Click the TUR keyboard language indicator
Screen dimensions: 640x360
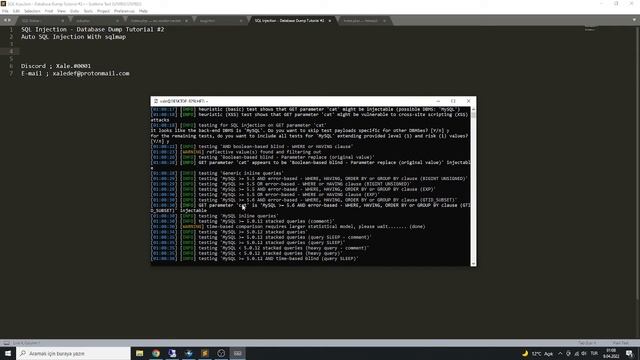594,353
